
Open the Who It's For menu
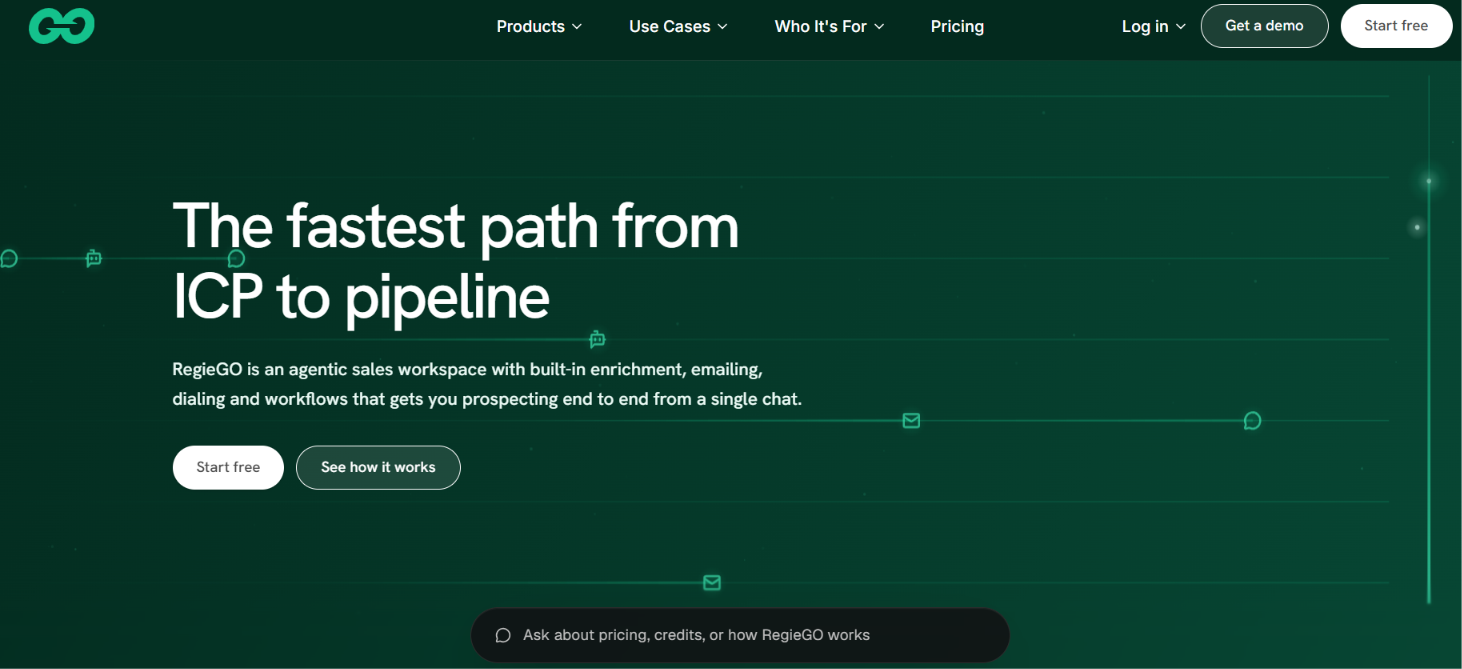[x=829, y=27]
